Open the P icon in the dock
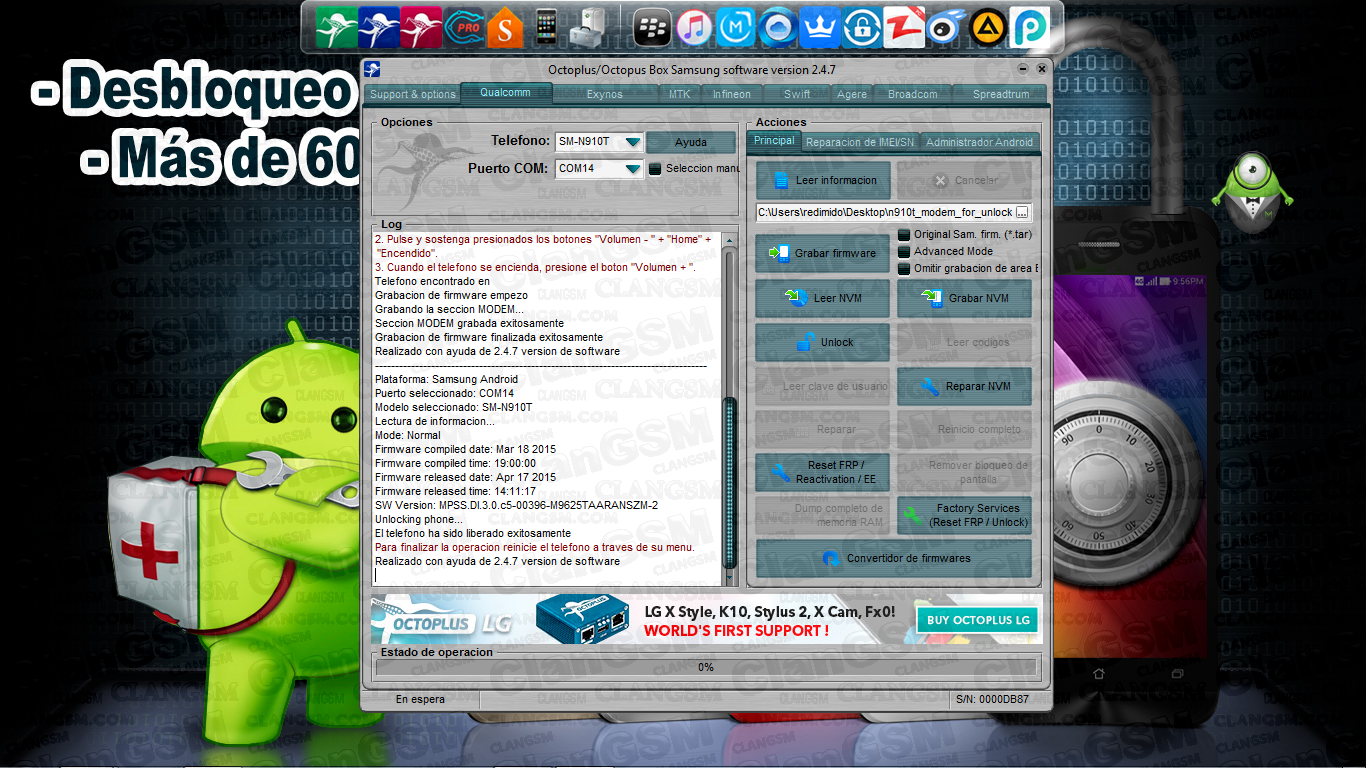The height and width of the screenshot is (768, 1366). pyautogui.click(x=1029, y=27)
